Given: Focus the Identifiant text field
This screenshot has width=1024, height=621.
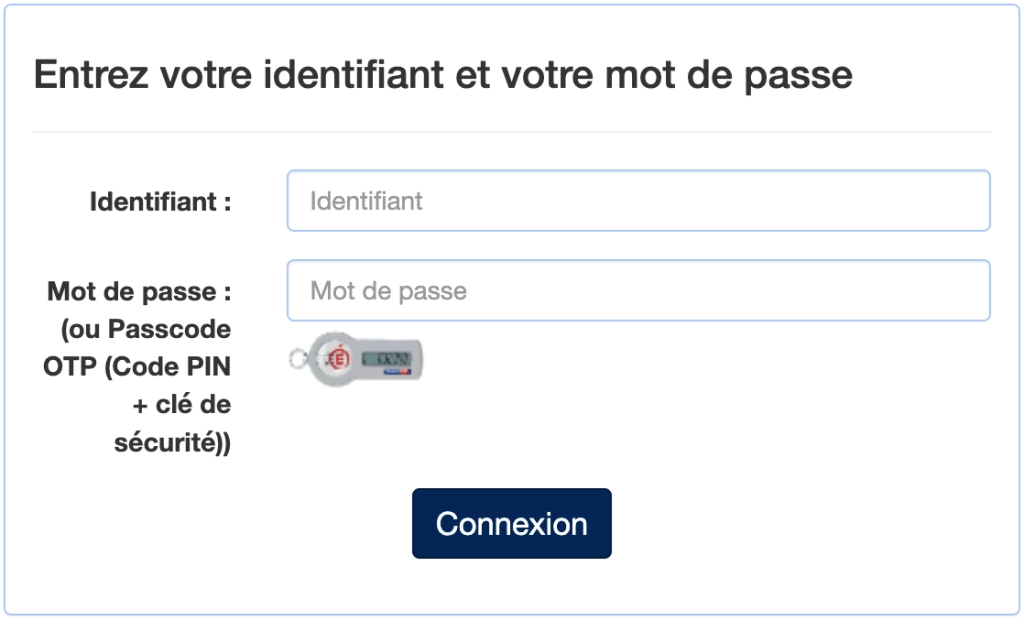Looking at the screenshot, I should (x=639, y=200).
